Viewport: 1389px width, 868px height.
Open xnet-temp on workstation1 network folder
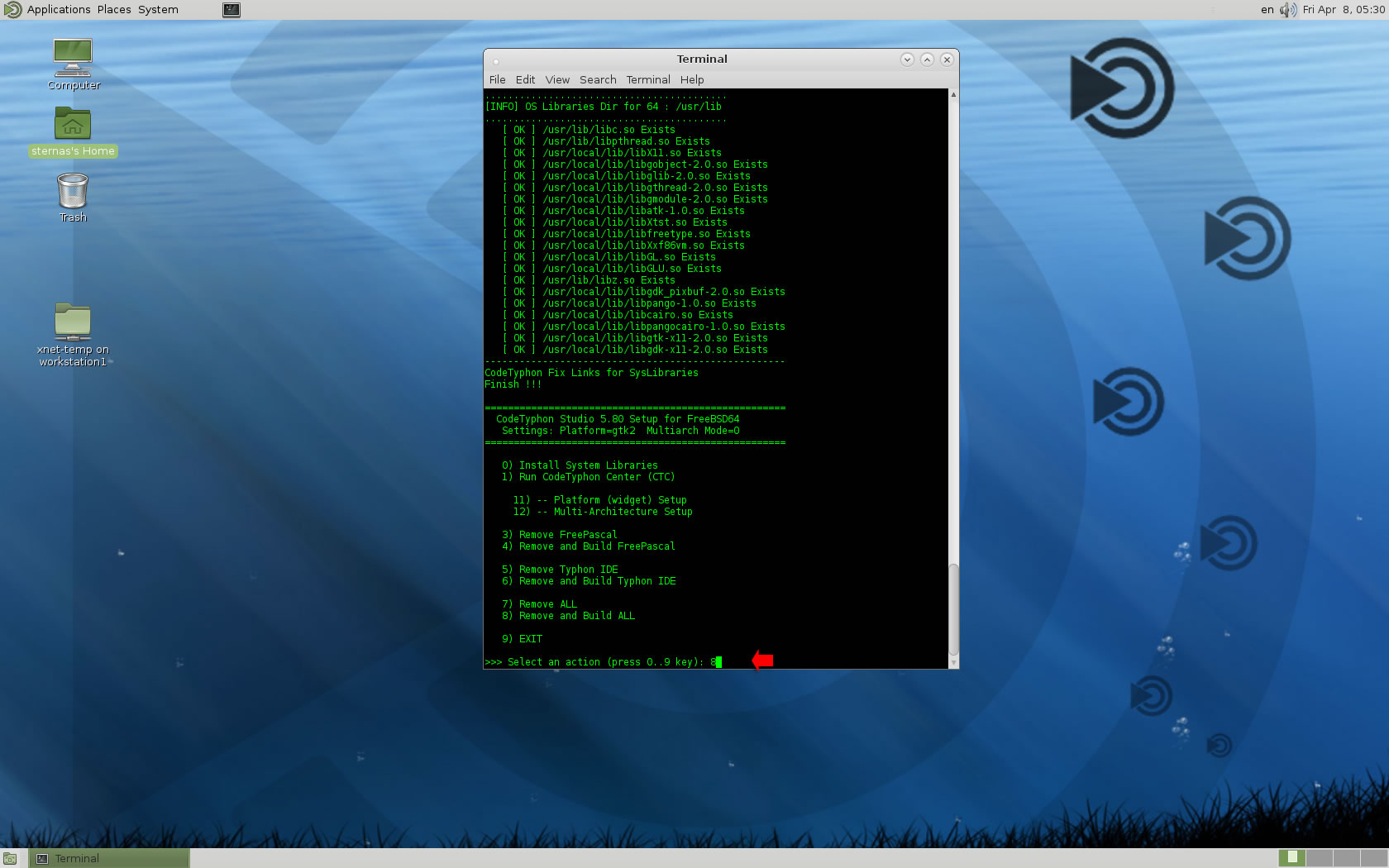[73, 335]
